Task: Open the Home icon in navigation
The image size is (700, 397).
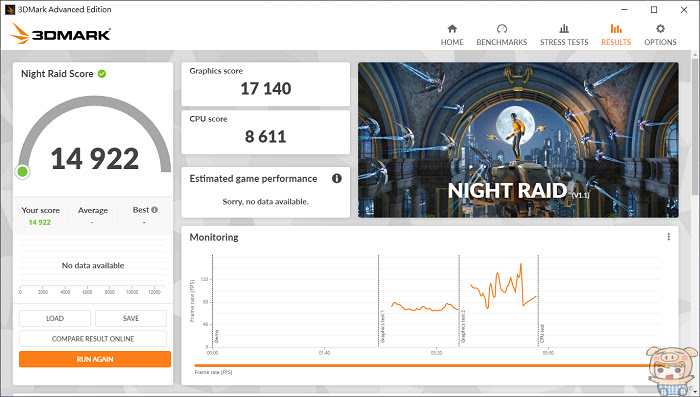Action: click(x=452, y=29)
